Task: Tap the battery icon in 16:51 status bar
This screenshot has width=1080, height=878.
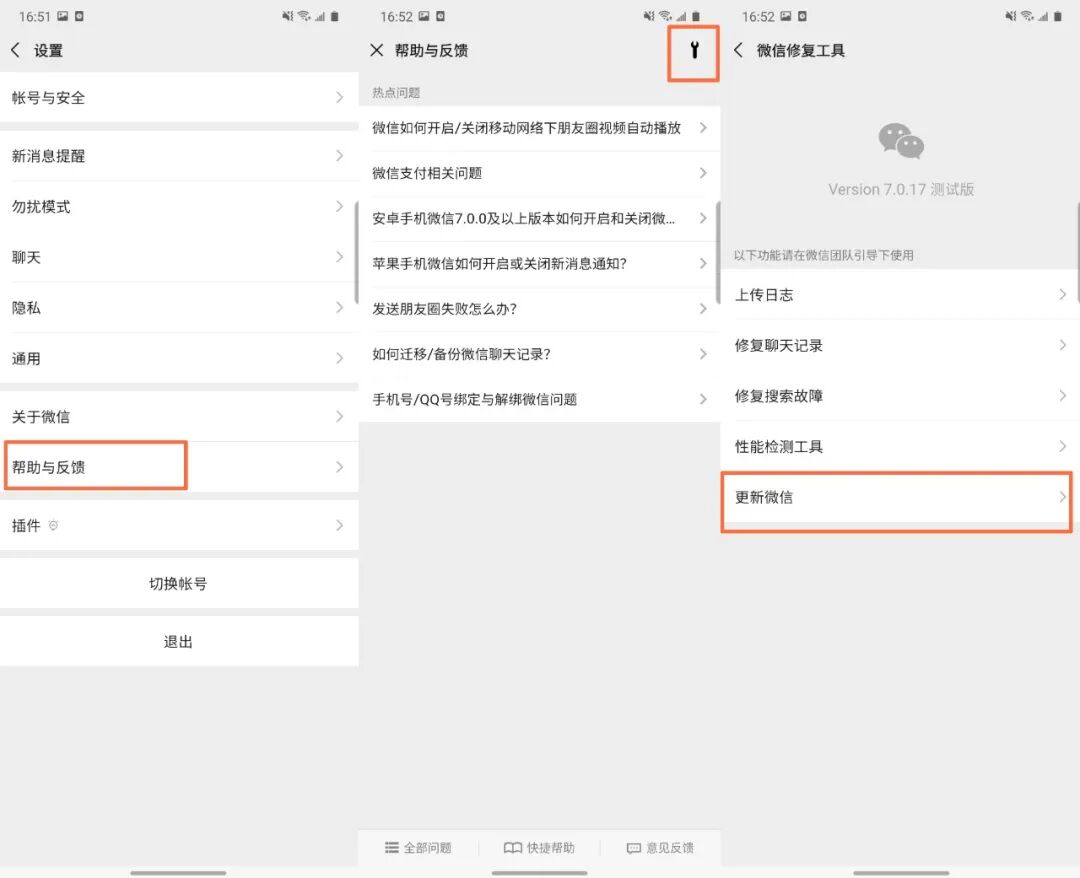Action: pyautogui.click(x=335, y=16)
